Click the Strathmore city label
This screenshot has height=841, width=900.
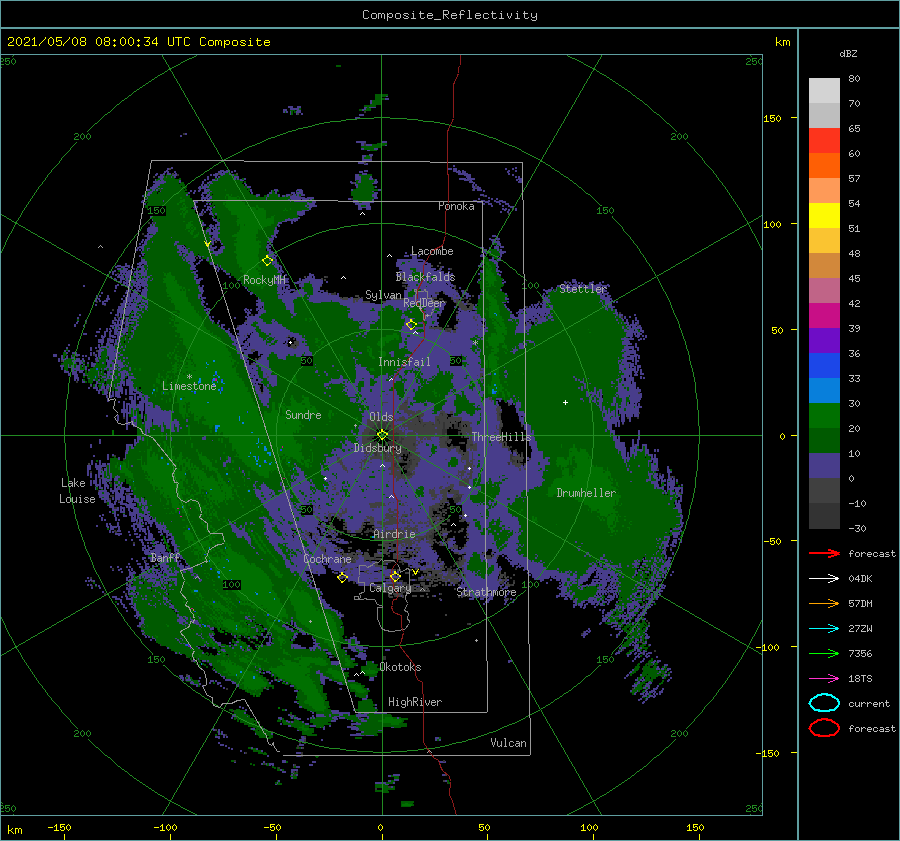486,592
